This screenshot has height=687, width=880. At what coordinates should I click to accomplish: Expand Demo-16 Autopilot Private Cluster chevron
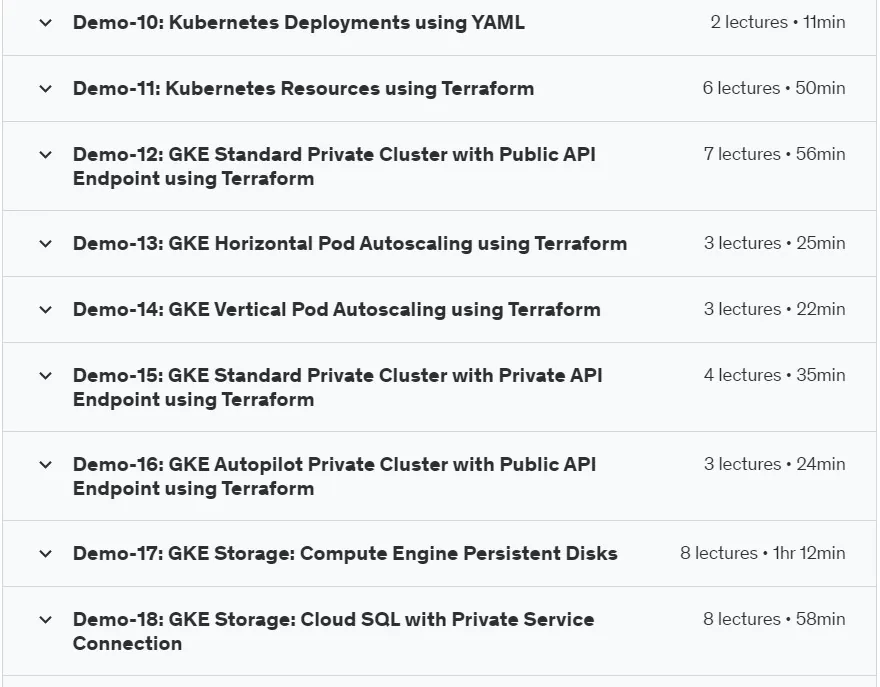[x=45, y=465]
